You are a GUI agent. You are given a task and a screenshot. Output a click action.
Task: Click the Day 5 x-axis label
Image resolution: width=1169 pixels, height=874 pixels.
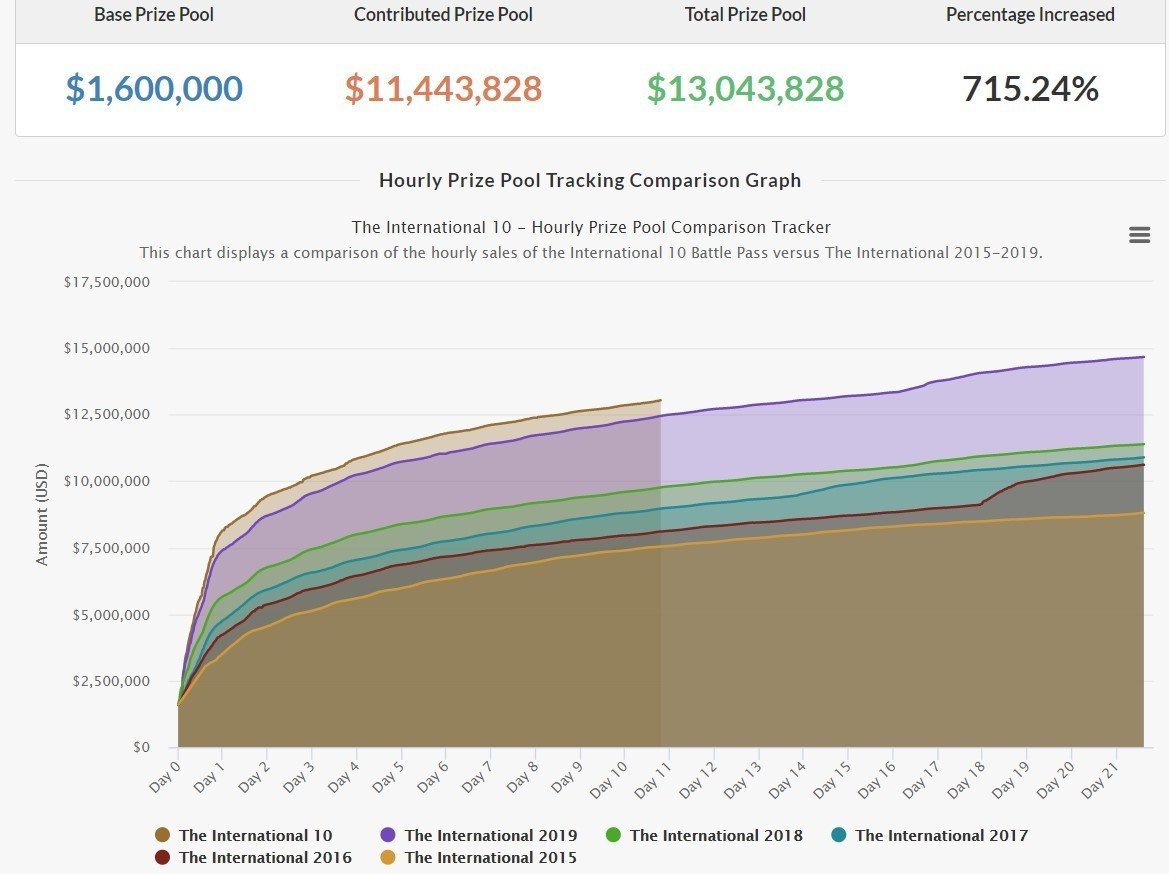[x=388, y=777]
